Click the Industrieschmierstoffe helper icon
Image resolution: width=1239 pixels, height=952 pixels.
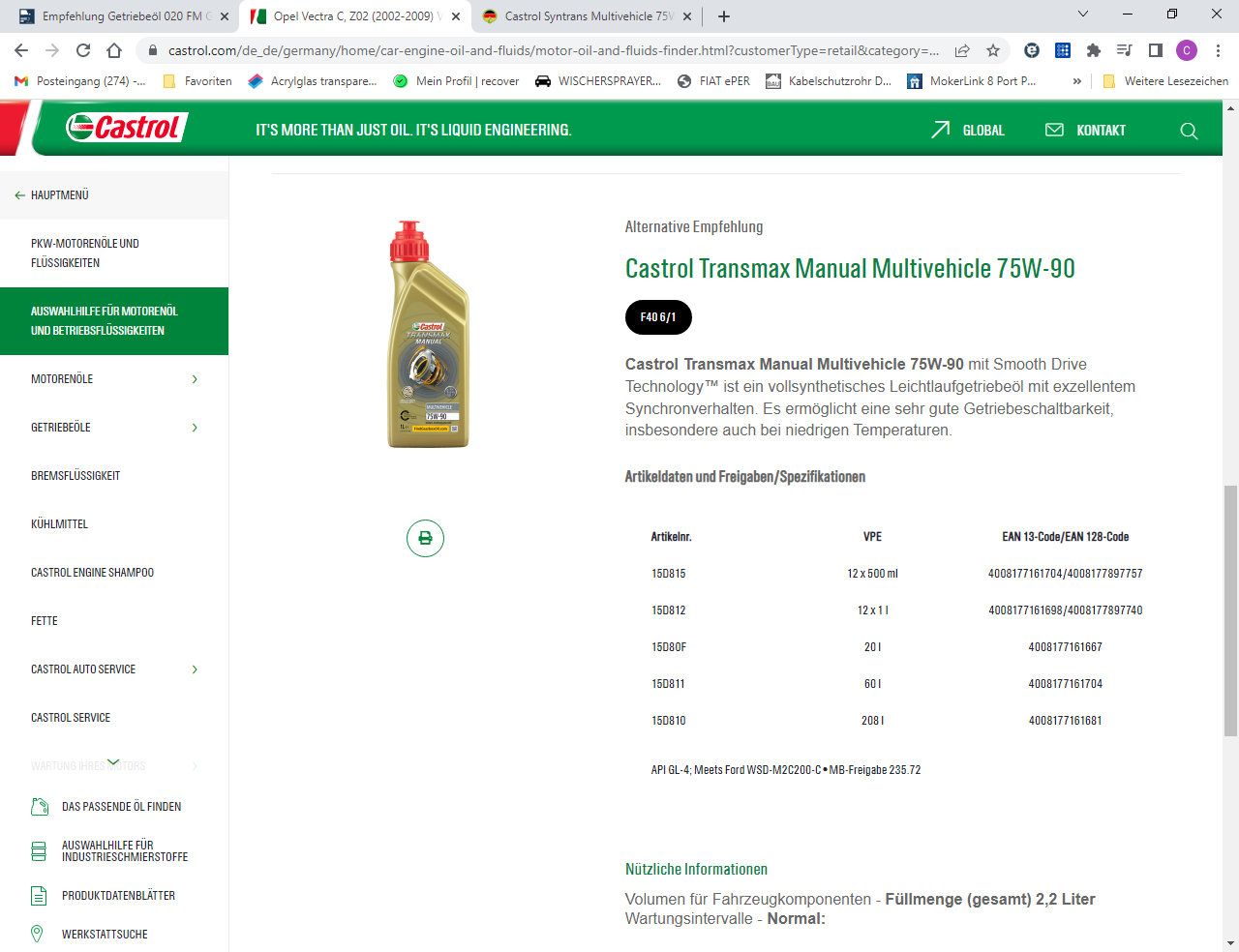pos(39,851)
